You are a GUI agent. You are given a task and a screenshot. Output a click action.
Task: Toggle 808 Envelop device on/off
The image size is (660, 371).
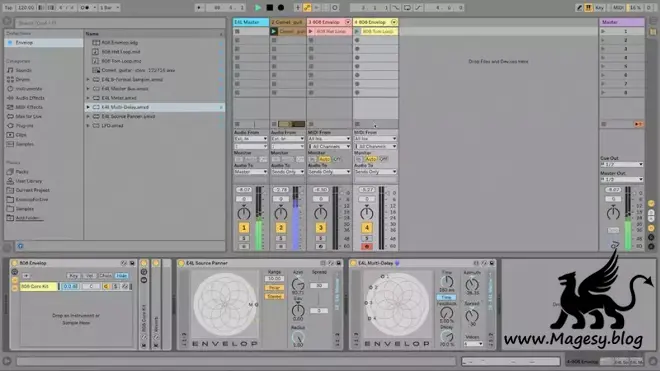tap(14, 263)
